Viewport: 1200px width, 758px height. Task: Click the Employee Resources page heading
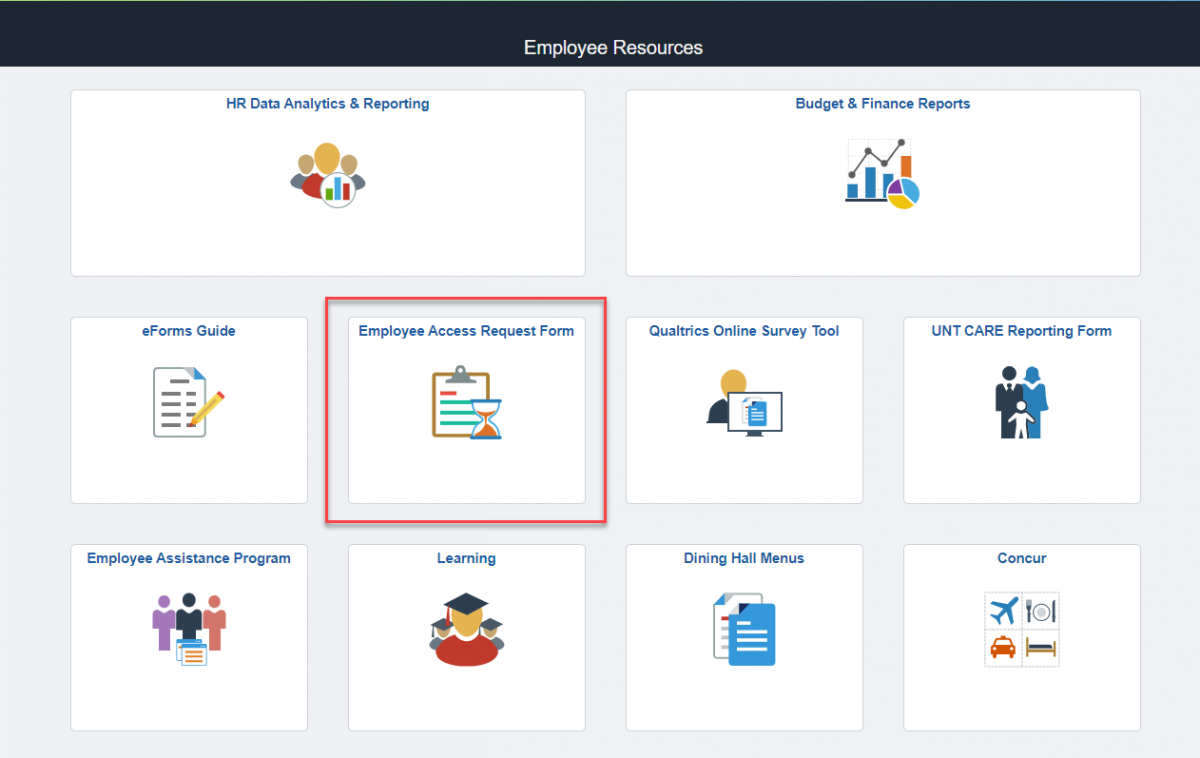pyautogui.click(x=613, y=48)
